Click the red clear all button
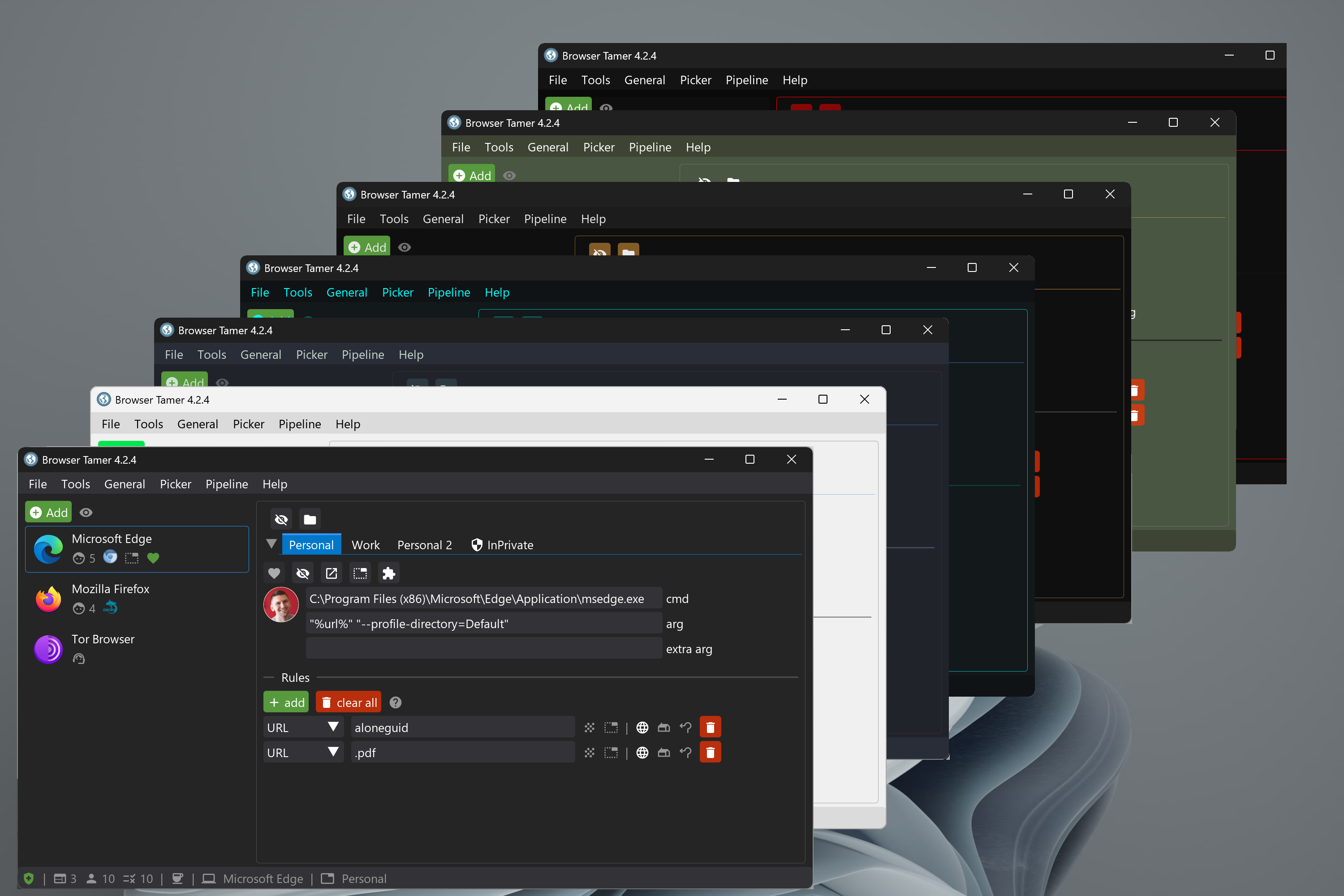Viewport: 1344px width, 896px height. point(349,702)
